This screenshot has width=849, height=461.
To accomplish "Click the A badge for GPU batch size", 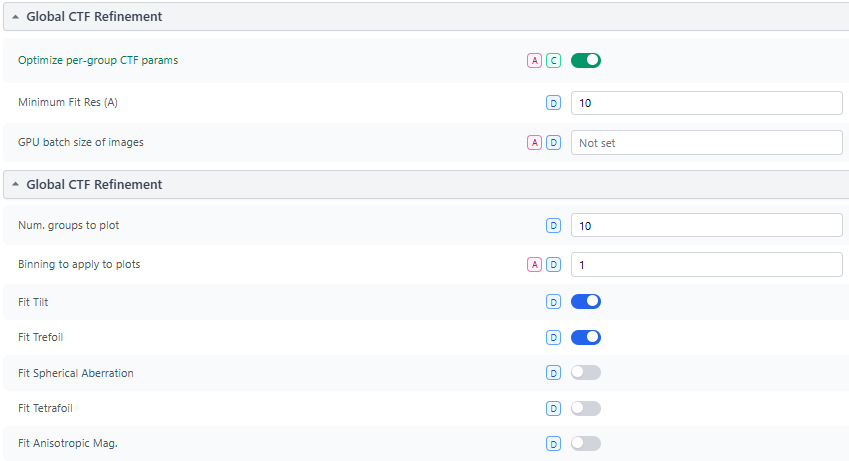I will pos(535,143).
